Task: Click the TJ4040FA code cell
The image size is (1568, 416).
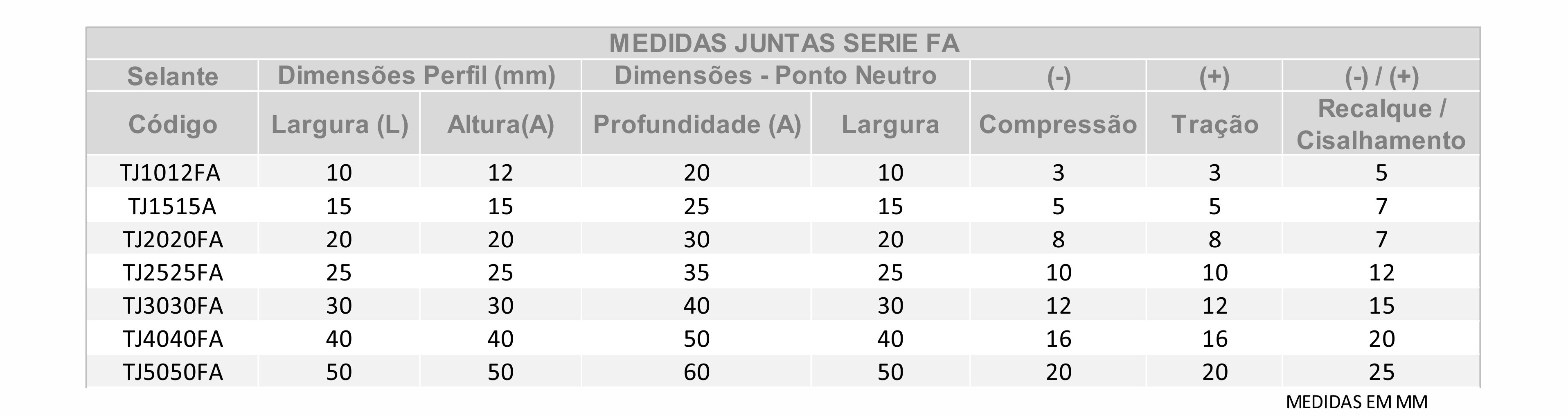Action: [x=173, y=339]
